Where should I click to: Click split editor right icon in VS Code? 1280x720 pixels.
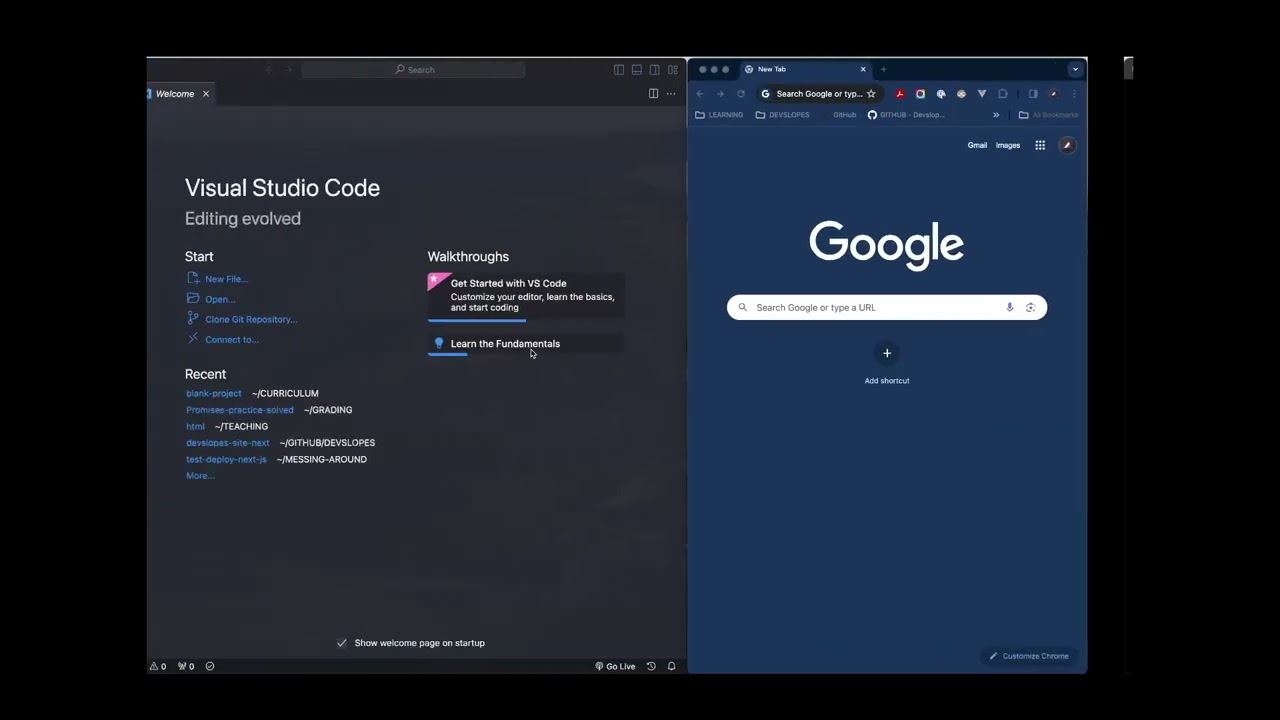[653, 94]
